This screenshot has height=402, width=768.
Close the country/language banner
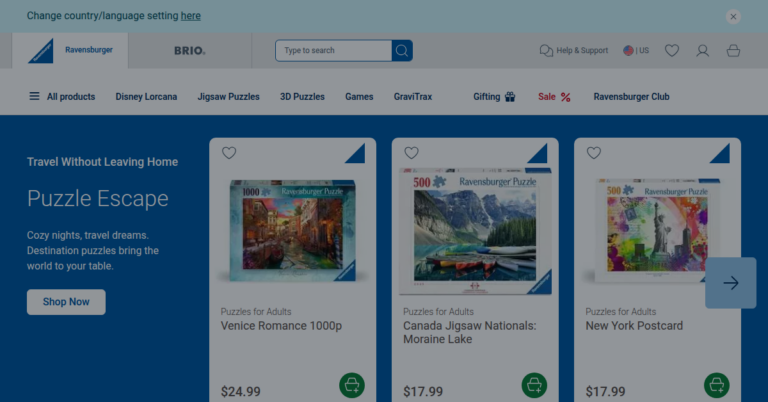[733, 16]
